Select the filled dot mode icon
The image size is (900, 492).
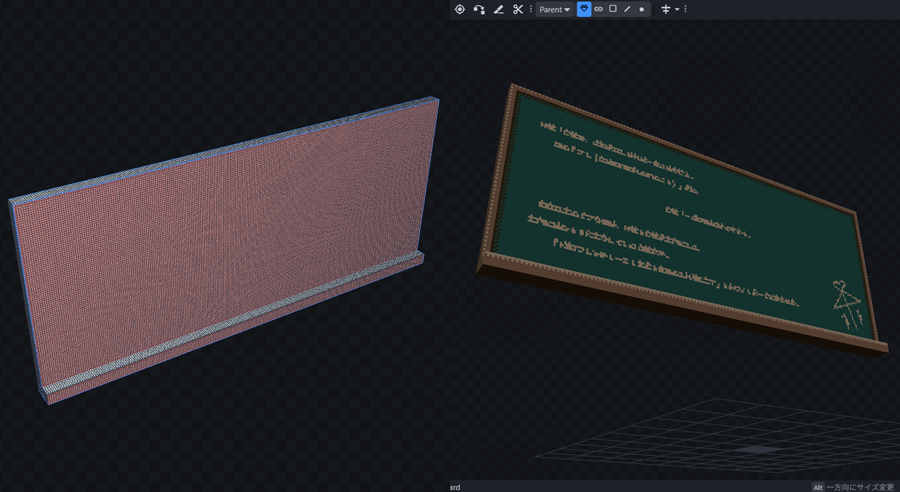point(642,9)
